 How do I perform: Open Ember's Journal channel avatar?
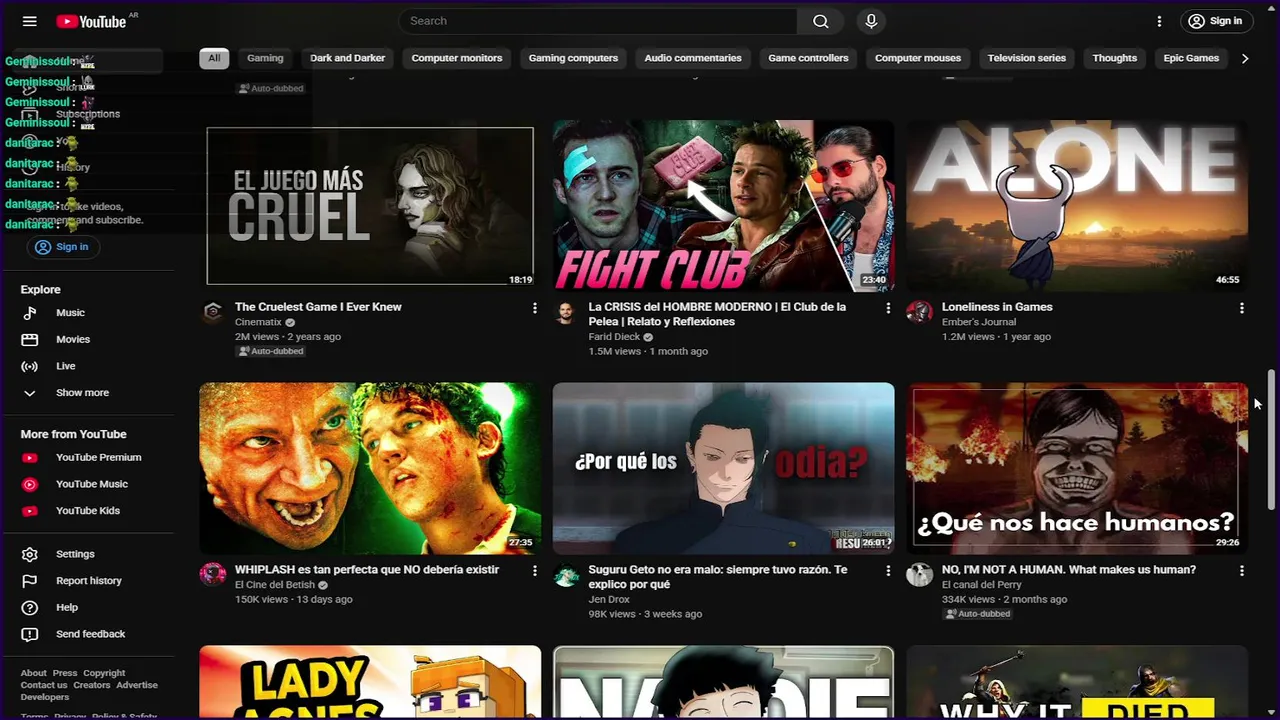(920, 312)
